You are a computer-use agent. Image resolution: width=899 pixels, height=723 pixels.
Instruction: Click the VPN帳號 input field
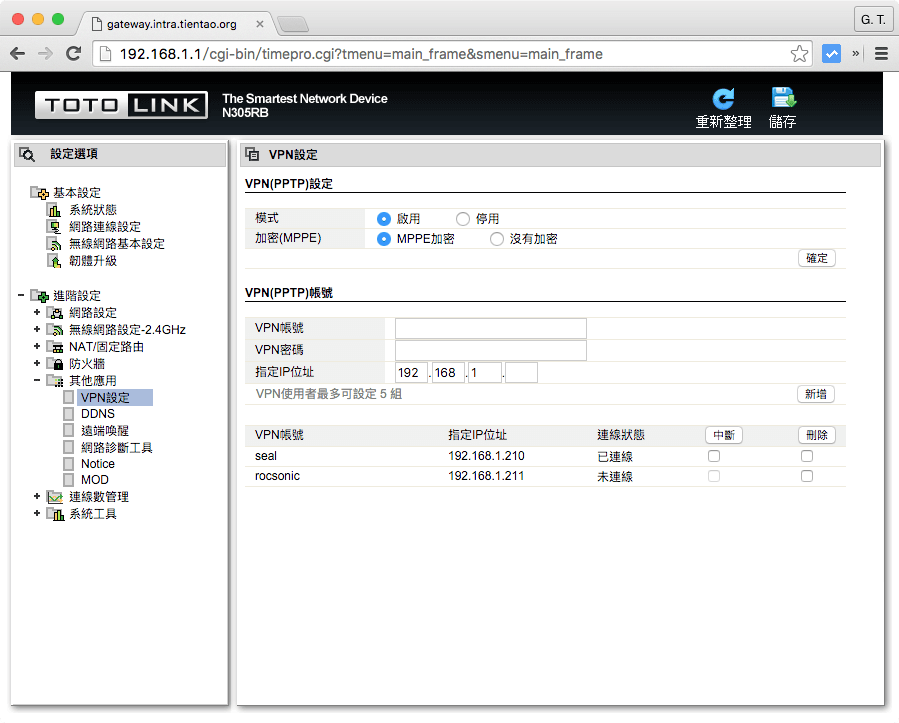[490, 328]
